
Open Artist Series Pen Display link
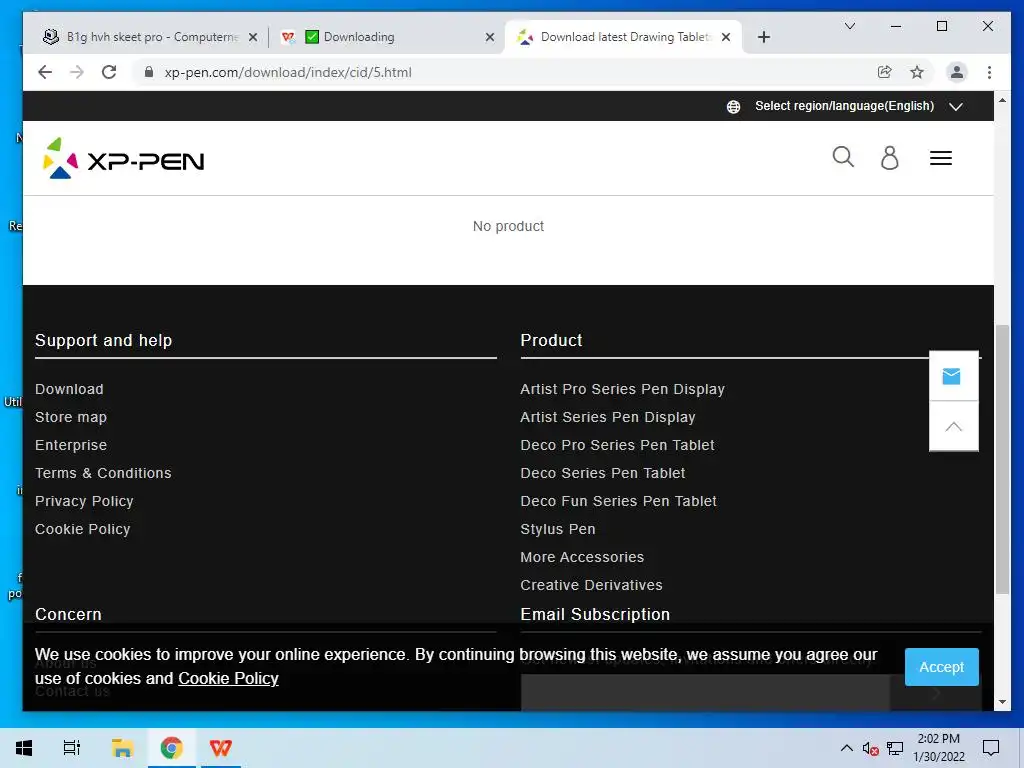coord(608,417)
